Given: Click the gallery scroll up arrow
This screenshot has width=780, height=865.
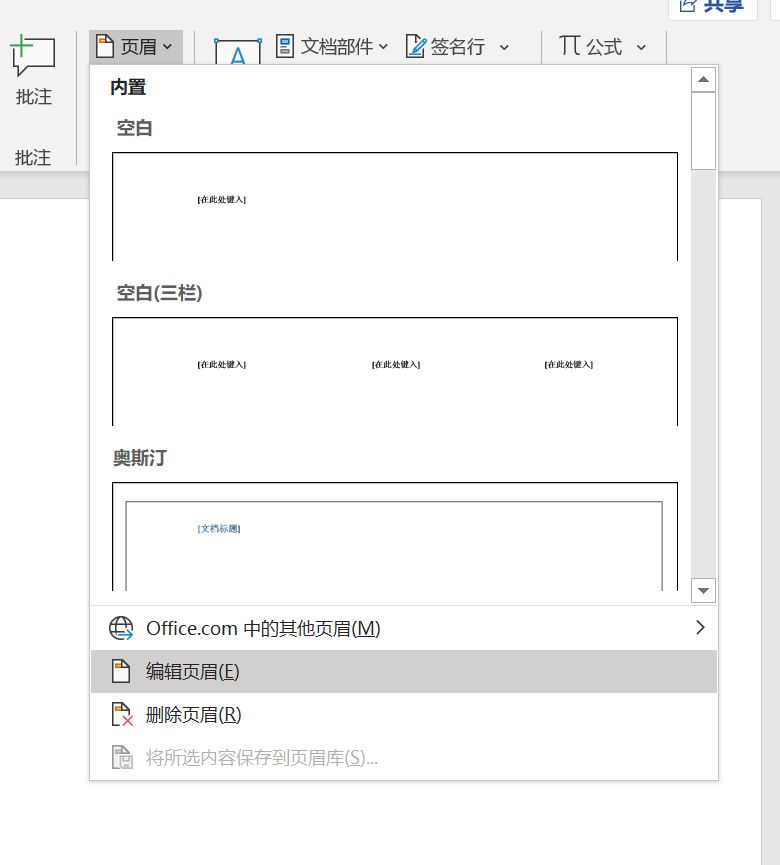Looking at the screenshot, I should click(x=703, y=79).
